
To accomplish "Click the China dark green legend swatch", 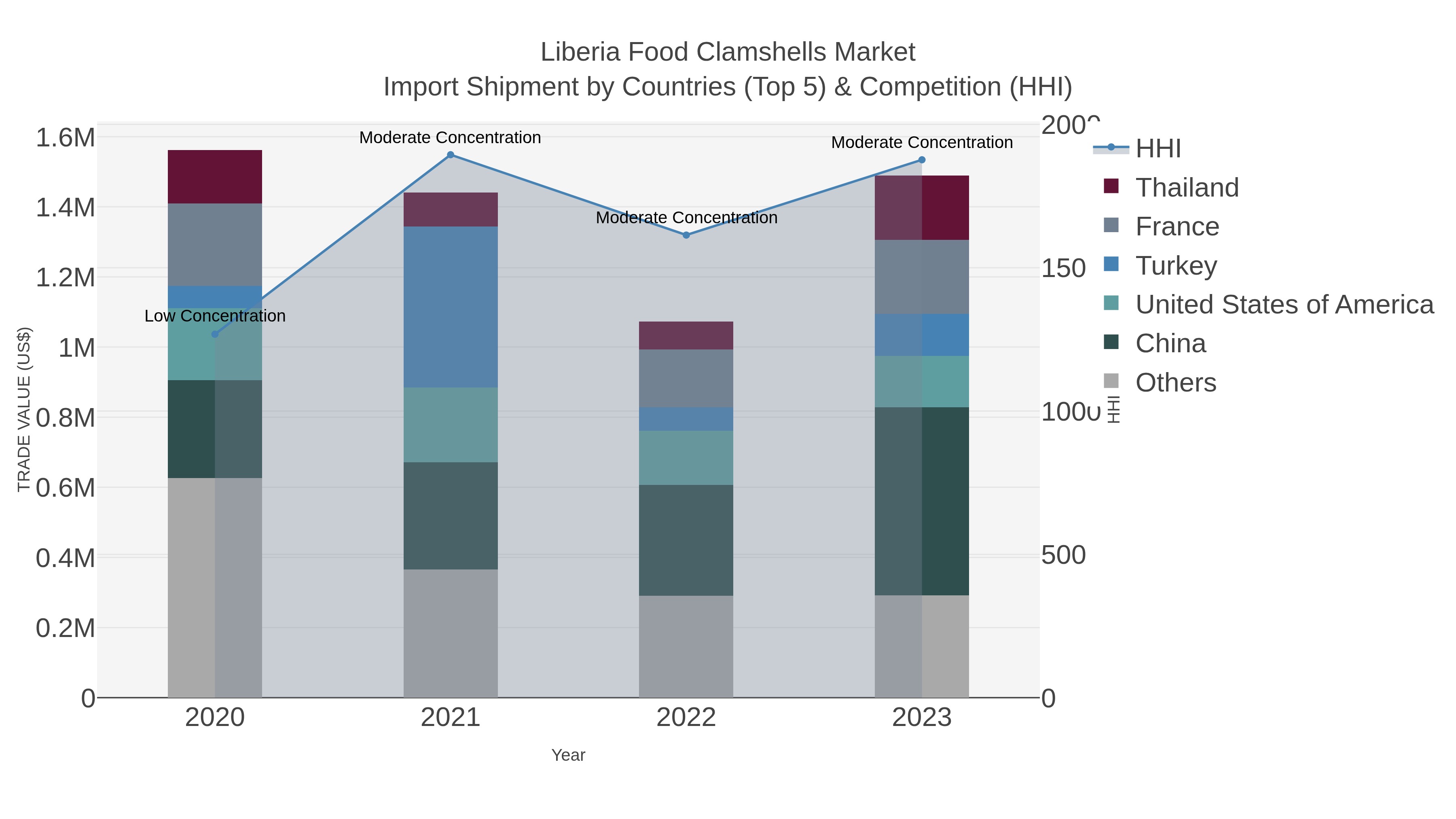I will coord(1111,342).
